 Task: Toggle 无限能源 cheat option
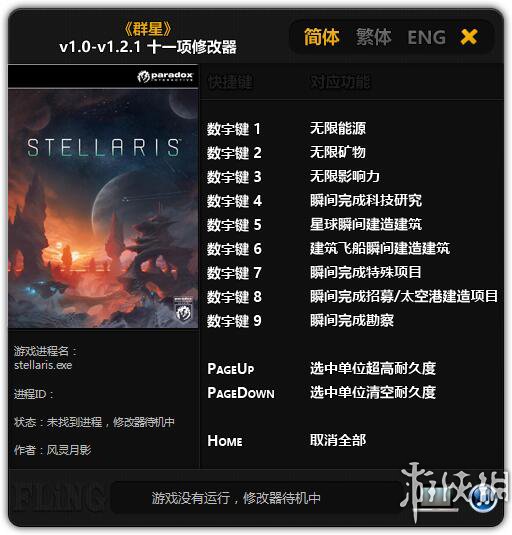pos(338,129)
